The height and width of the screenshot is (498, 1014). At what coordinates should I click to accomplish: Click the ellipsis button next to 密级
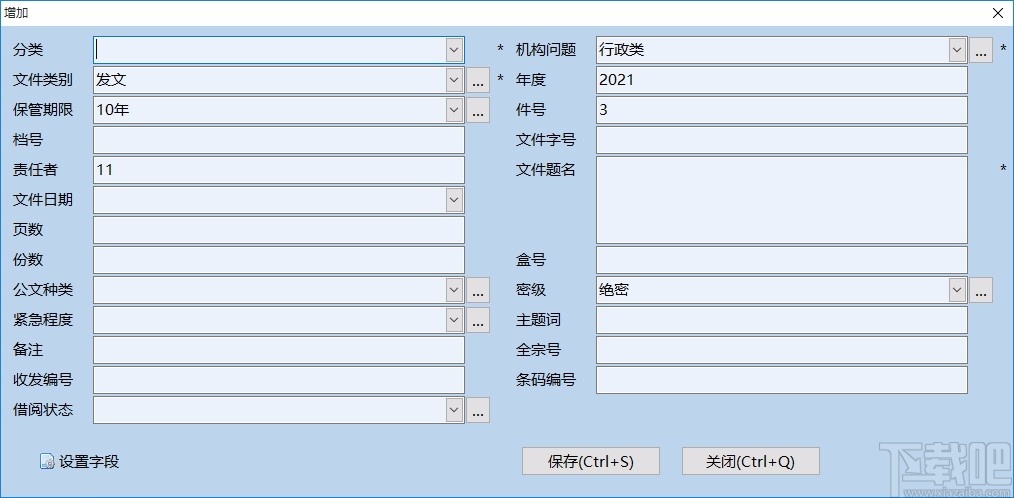tap(981, 290)
